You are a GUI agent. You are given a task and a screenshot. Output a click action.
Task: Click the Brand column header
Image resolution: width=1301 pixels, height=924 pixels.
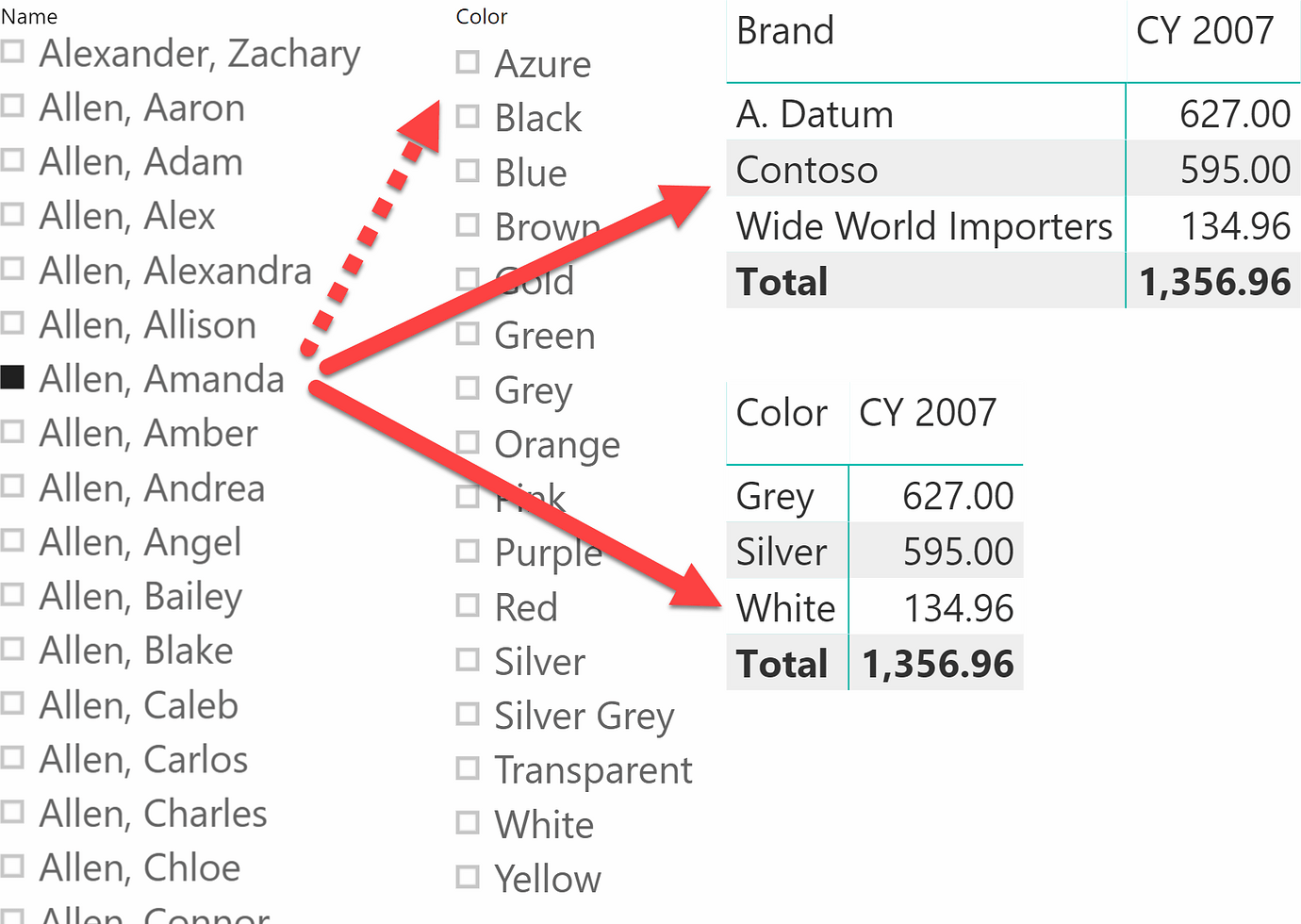(785, 30)
